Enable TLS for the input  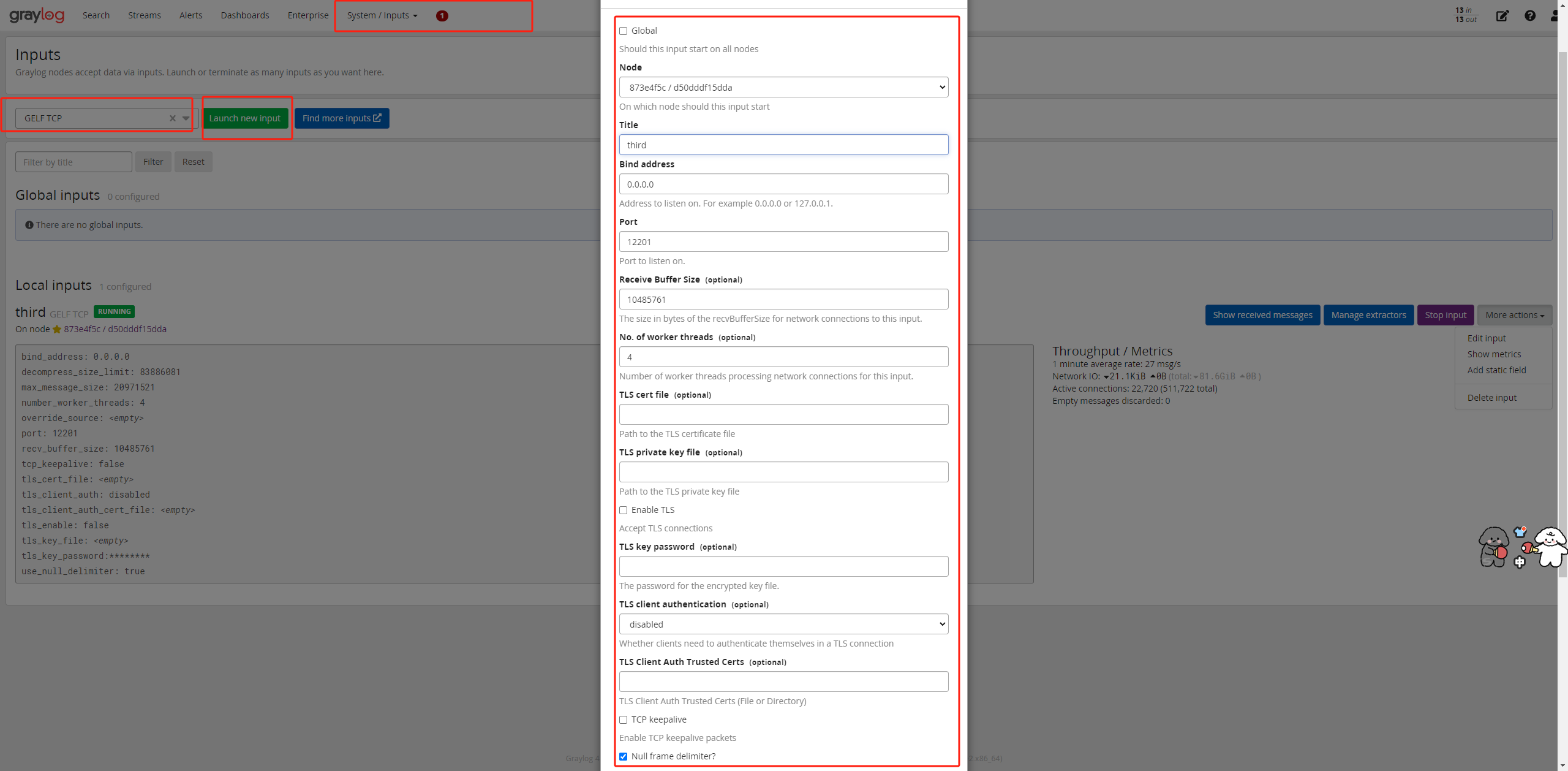pos(624,510)
